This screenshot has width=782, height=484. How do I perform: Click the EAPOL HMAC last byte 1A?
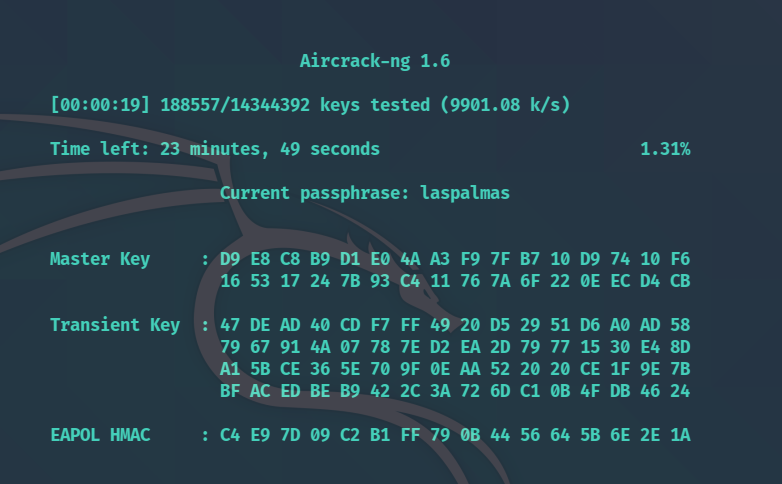click(680, 435)
